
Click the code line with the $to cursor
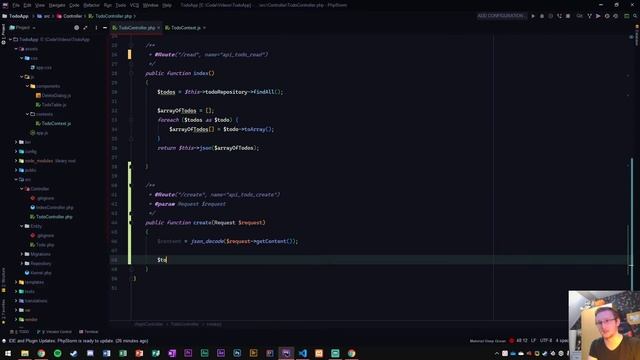point(369,260)
